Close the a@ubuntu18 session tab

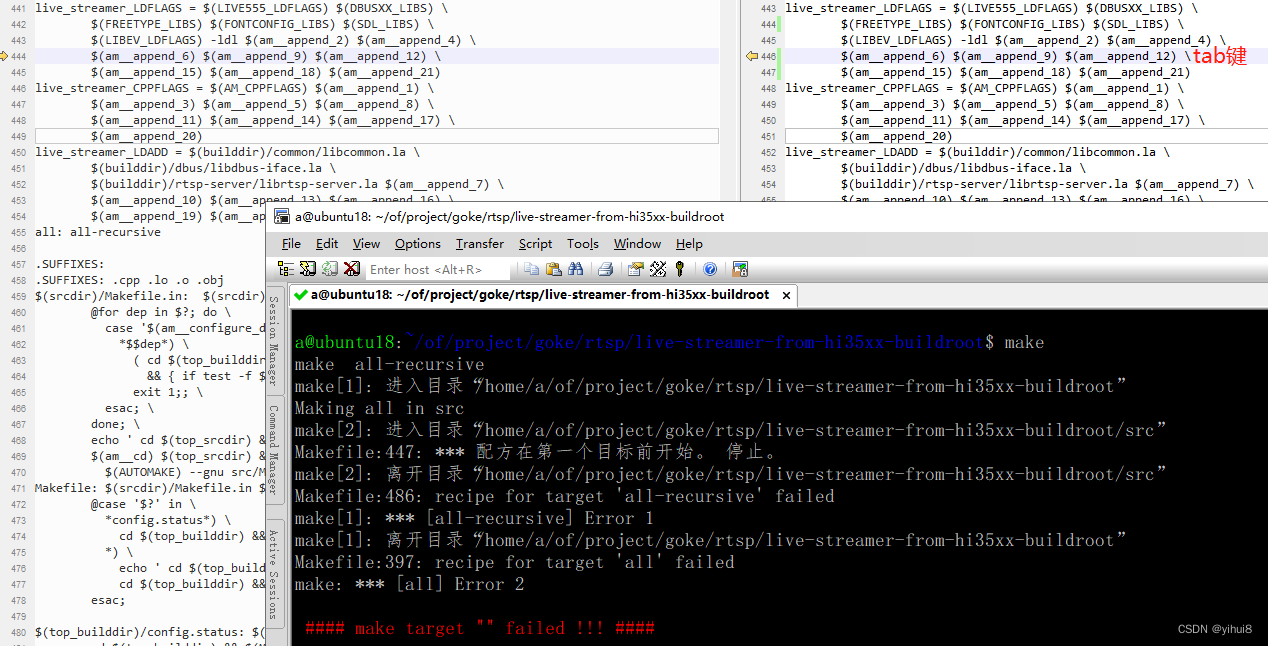coord(786,295)
